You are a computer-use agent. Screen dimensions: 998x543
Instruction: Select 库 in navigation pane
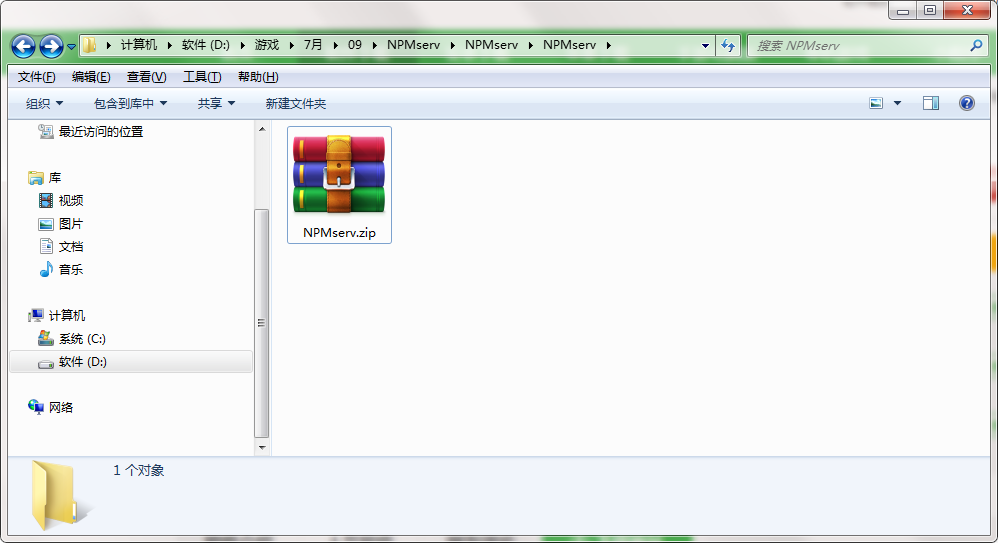(x=55, y=178)
